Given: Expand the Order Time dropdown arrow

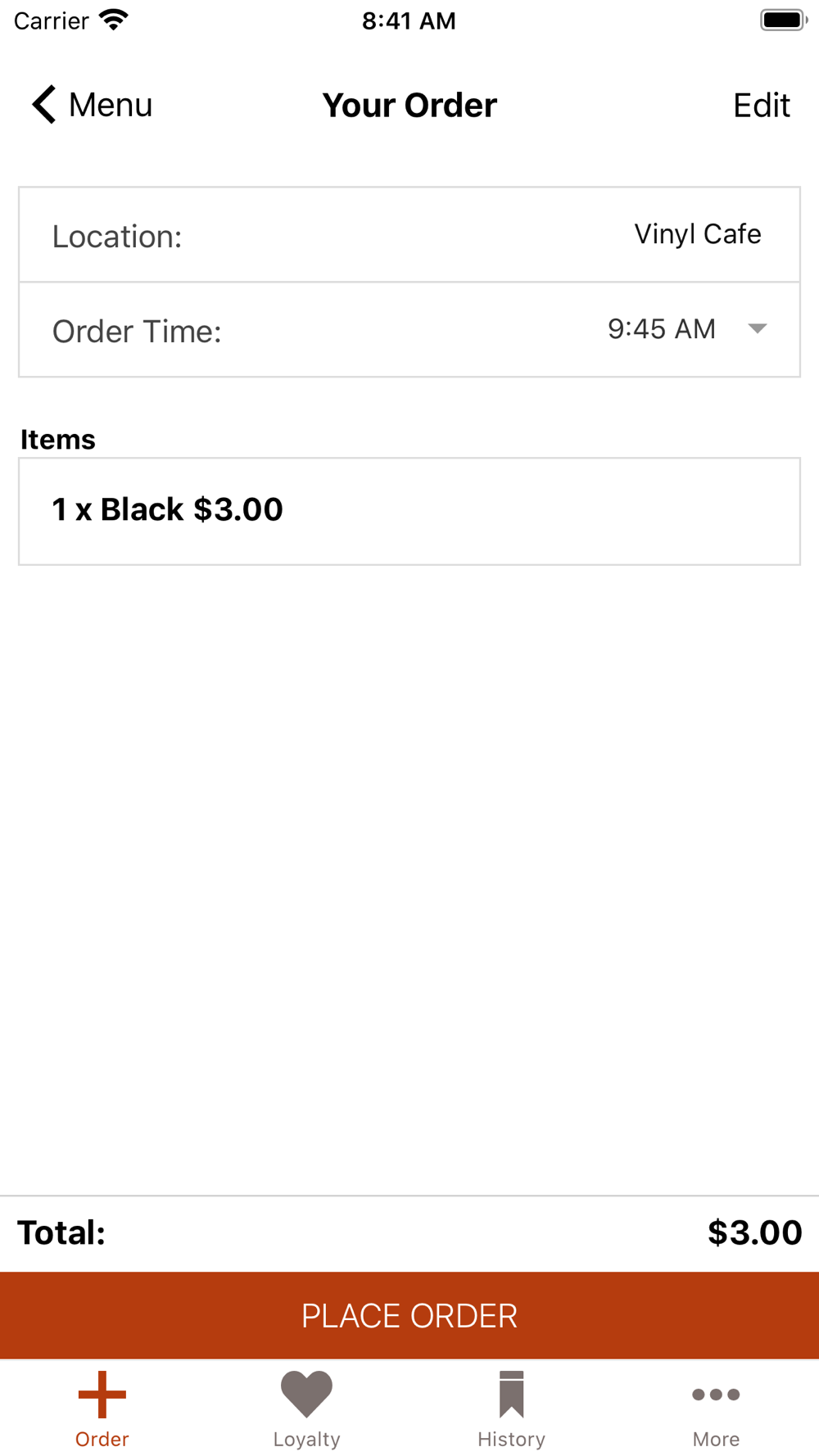Looking at the screenshot, I should 758,329.
